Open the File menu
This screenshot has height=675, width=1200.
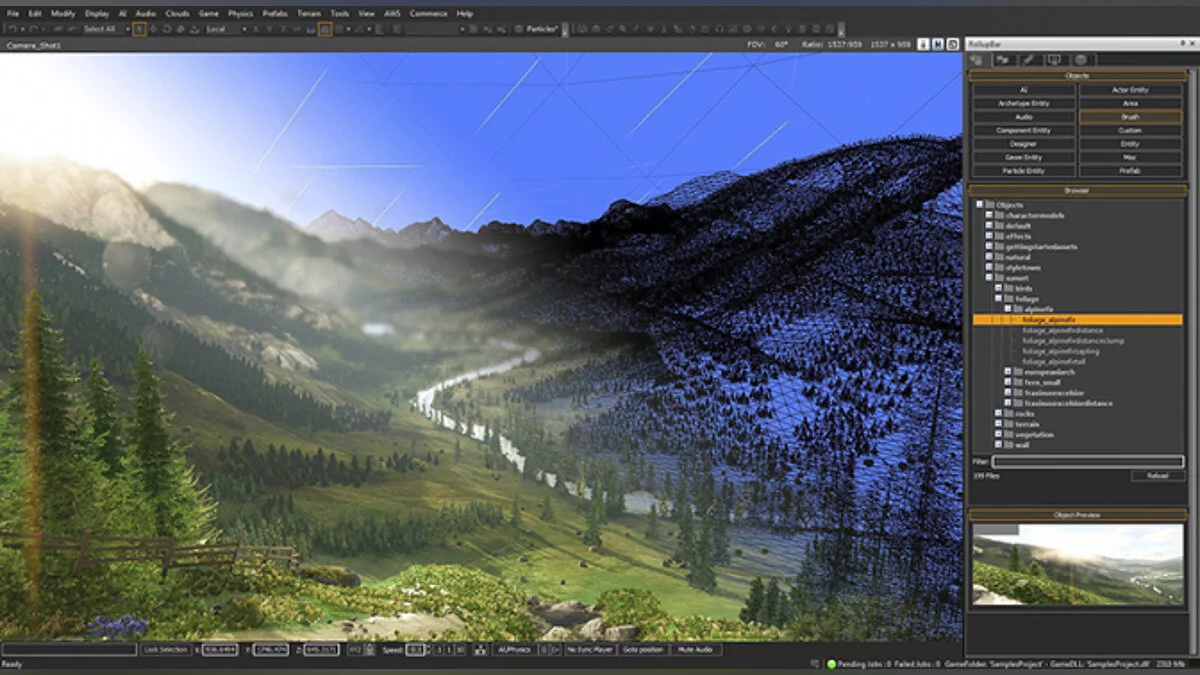[13, 14]
